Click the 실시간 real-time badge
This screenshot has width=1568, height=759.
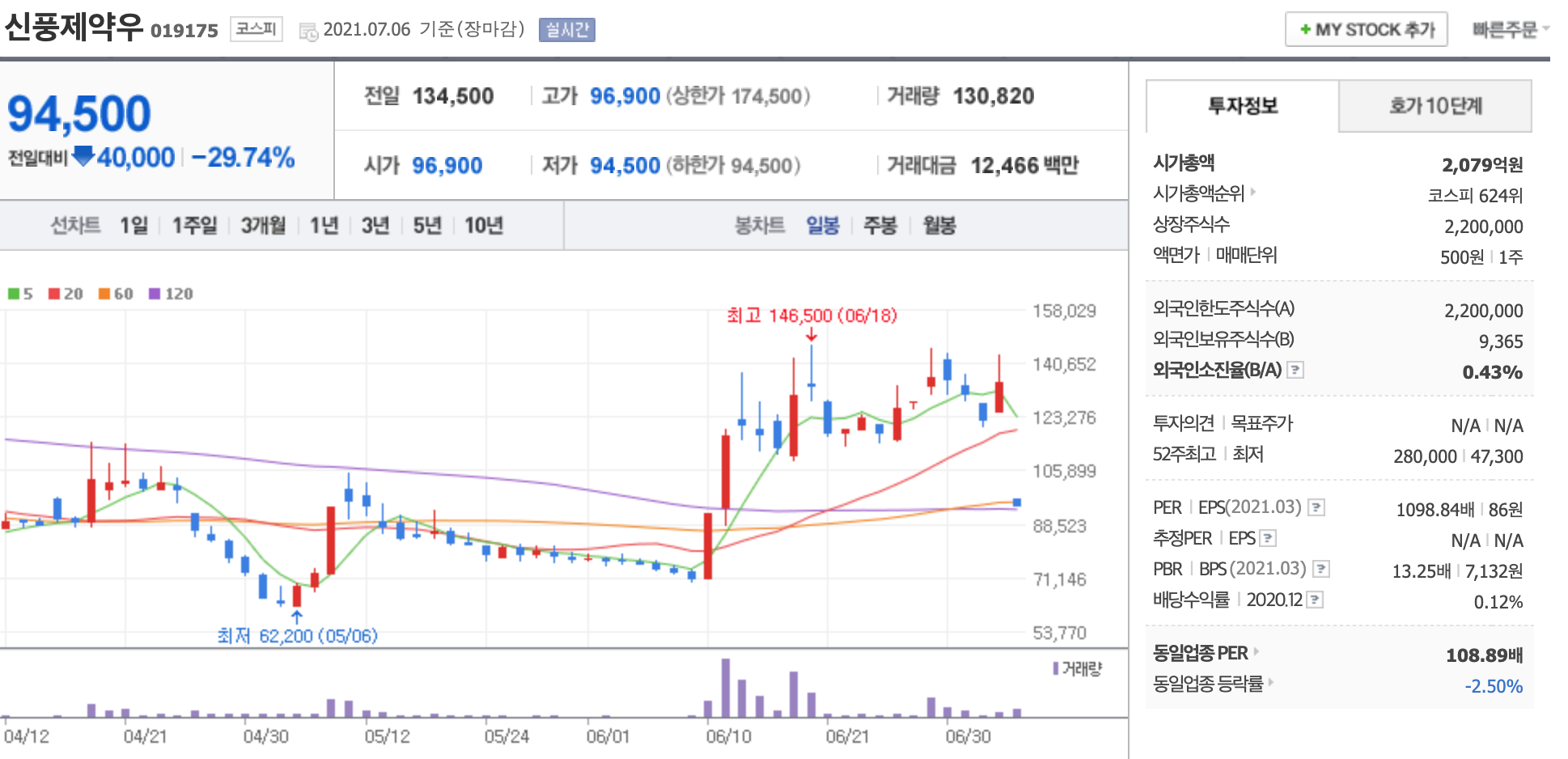point(566,30)
